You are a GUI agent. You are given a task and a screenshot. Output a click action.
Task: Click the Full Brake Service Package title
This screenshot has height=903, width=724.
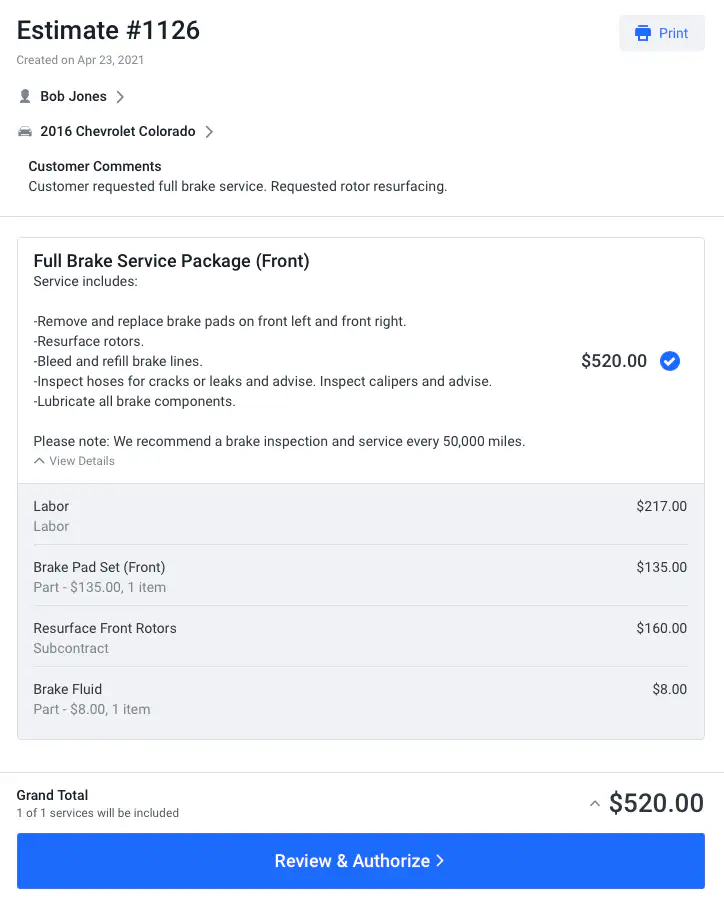tap(171, 261)
